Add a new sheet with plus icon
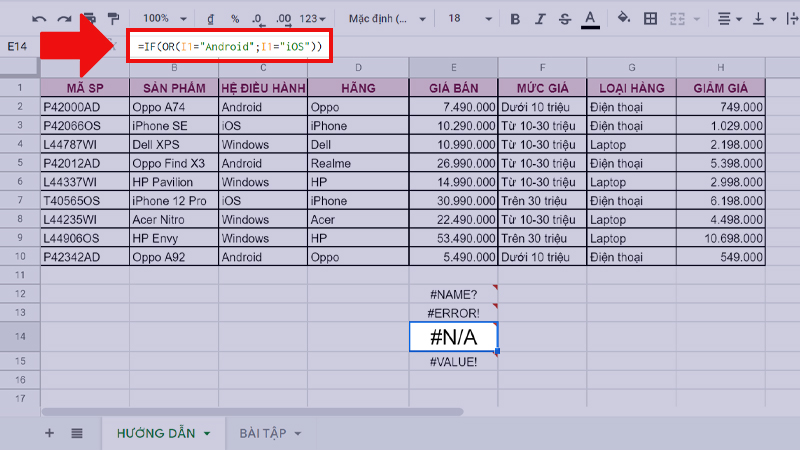The image size is (800, 450). tap(49, 433)
